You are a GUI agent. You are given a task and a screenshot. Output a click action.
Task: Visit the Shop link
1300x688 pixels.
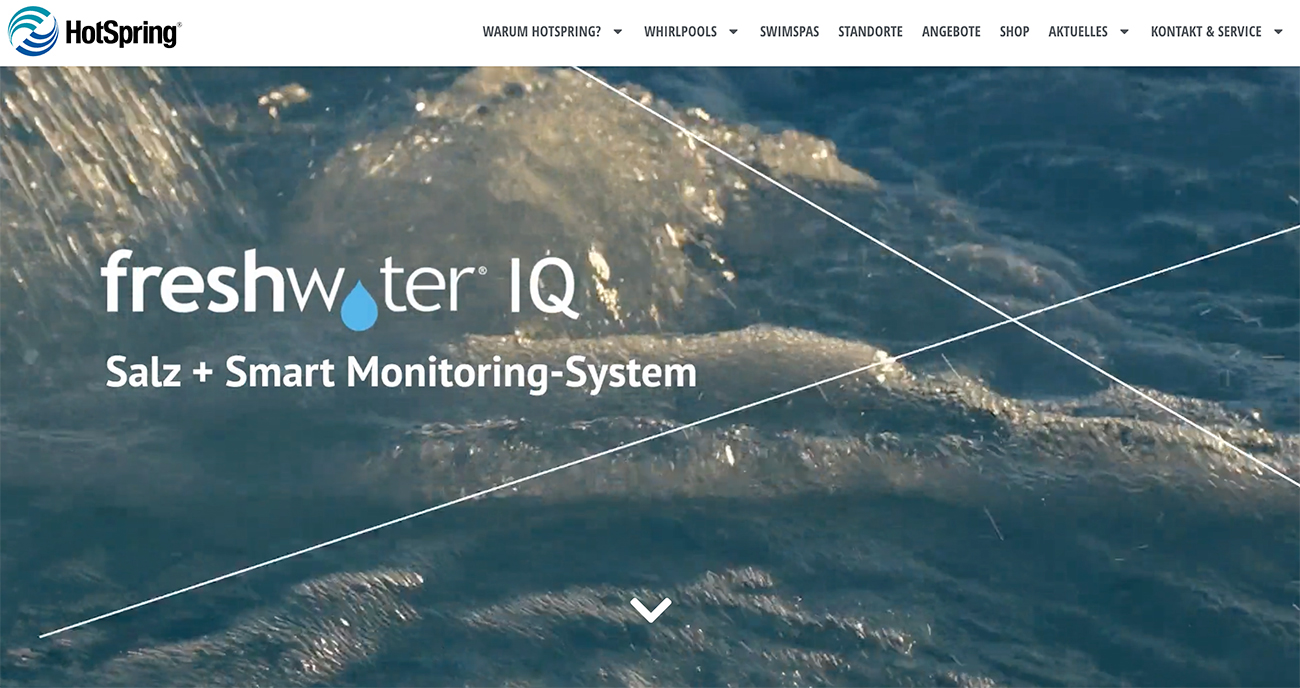click(x=1014, y=32)
